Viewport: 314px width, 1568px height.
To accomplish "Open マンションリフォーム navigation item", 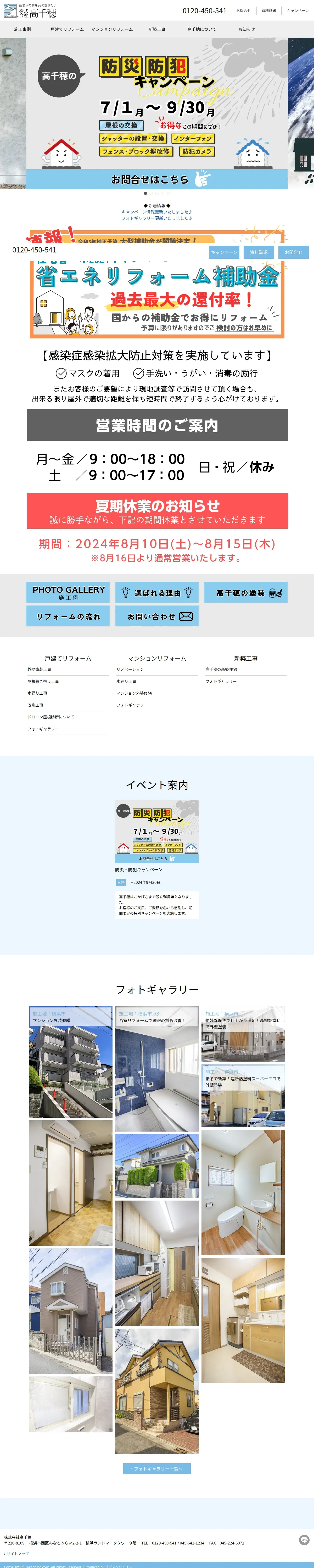I will (112, 29).
